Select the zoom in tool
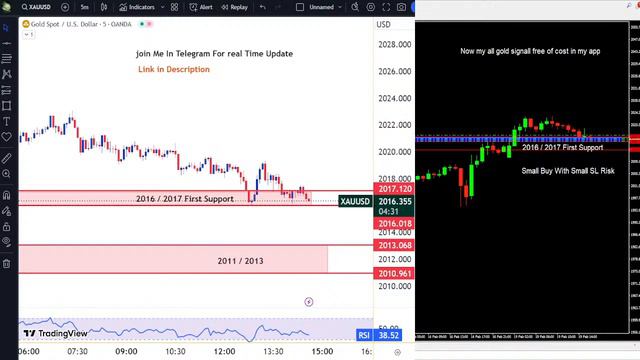Image resolution: width=640 pixels, height=360 pixels. click(6, 174)
